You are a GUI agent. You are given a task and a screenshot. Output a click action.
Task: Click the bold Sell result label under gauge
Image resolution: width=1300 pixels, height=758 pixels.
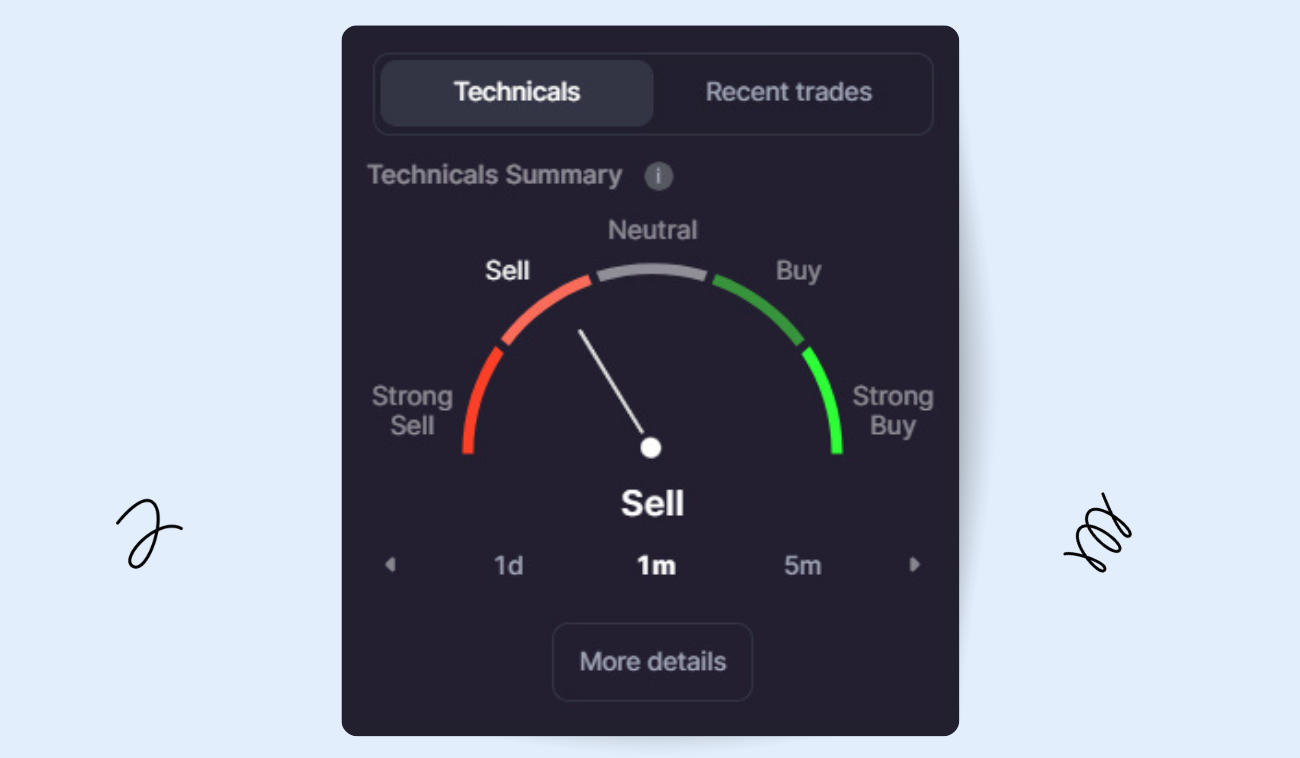(x=652, y=503)
